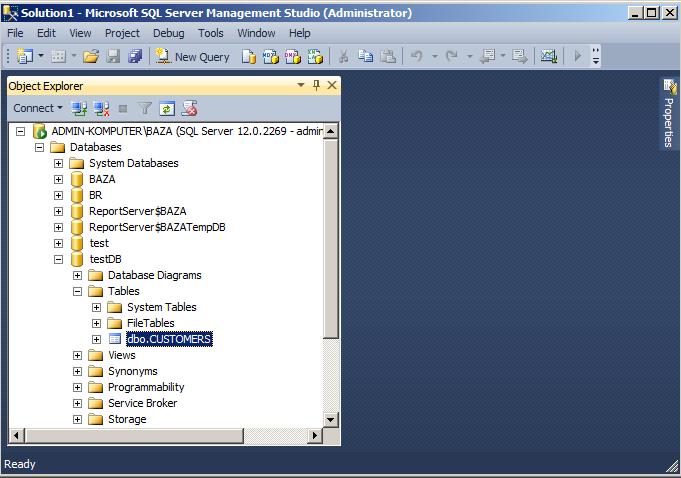This screenshot has height=478, width=681.
Task: Click the Undo arrow icon
Action: click(417, 56)
